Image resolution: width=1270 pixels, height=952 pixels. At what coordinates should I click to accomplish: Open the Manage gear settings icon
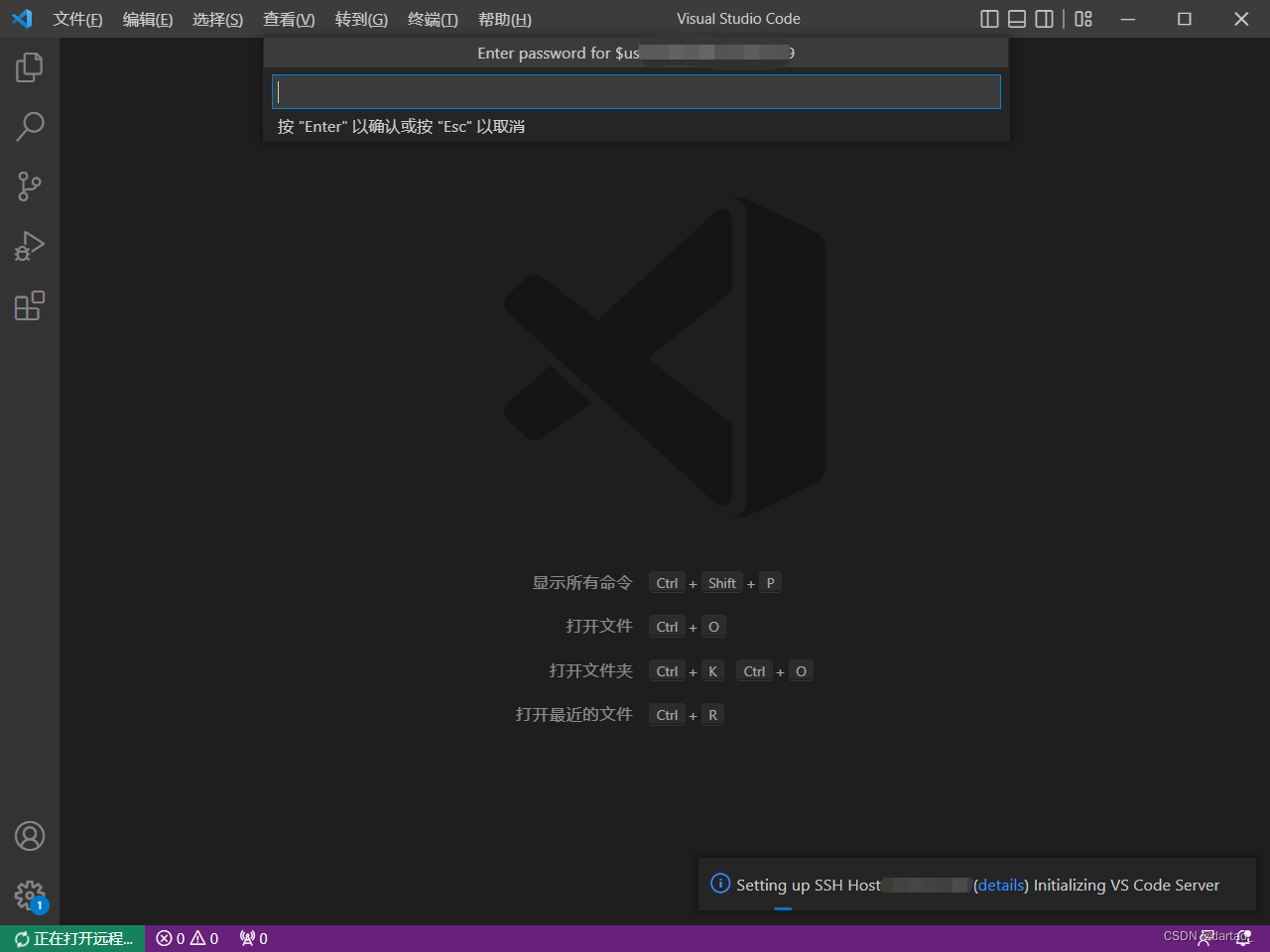click(30, 896)
